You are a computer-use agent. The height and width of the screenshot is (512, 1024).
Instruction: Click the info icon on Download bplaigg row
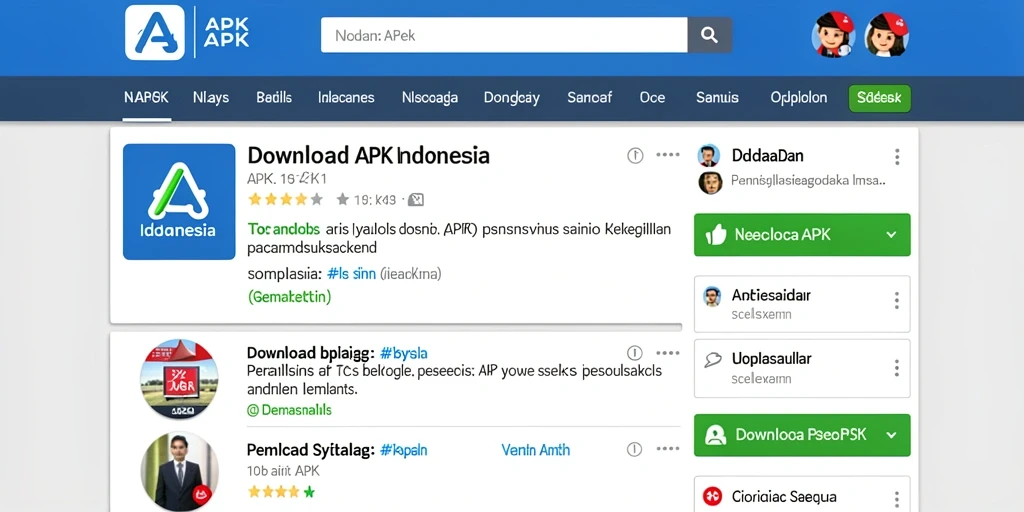point(635,353)
